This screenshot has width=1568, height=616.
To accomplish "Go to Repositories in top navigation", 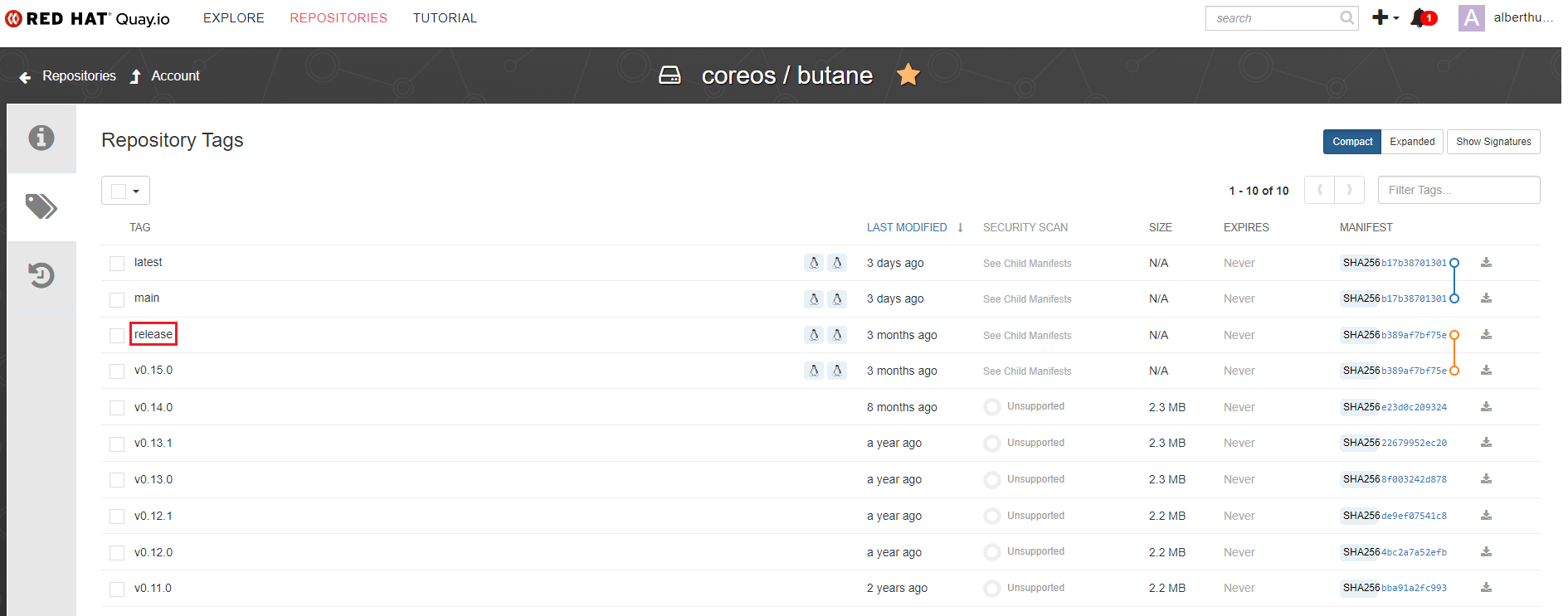I will click(338, 18).
